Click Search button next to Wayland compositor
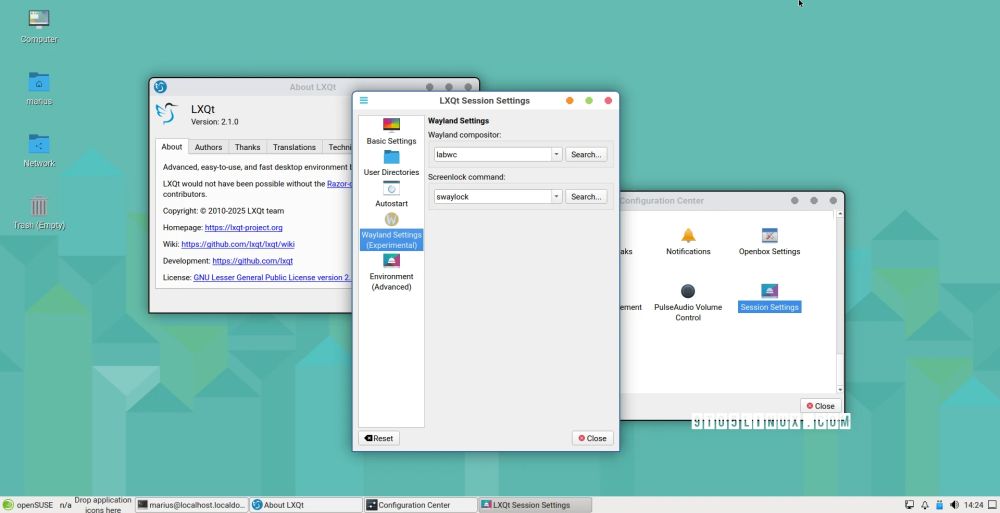1000x513 pixels. (586, 154)
